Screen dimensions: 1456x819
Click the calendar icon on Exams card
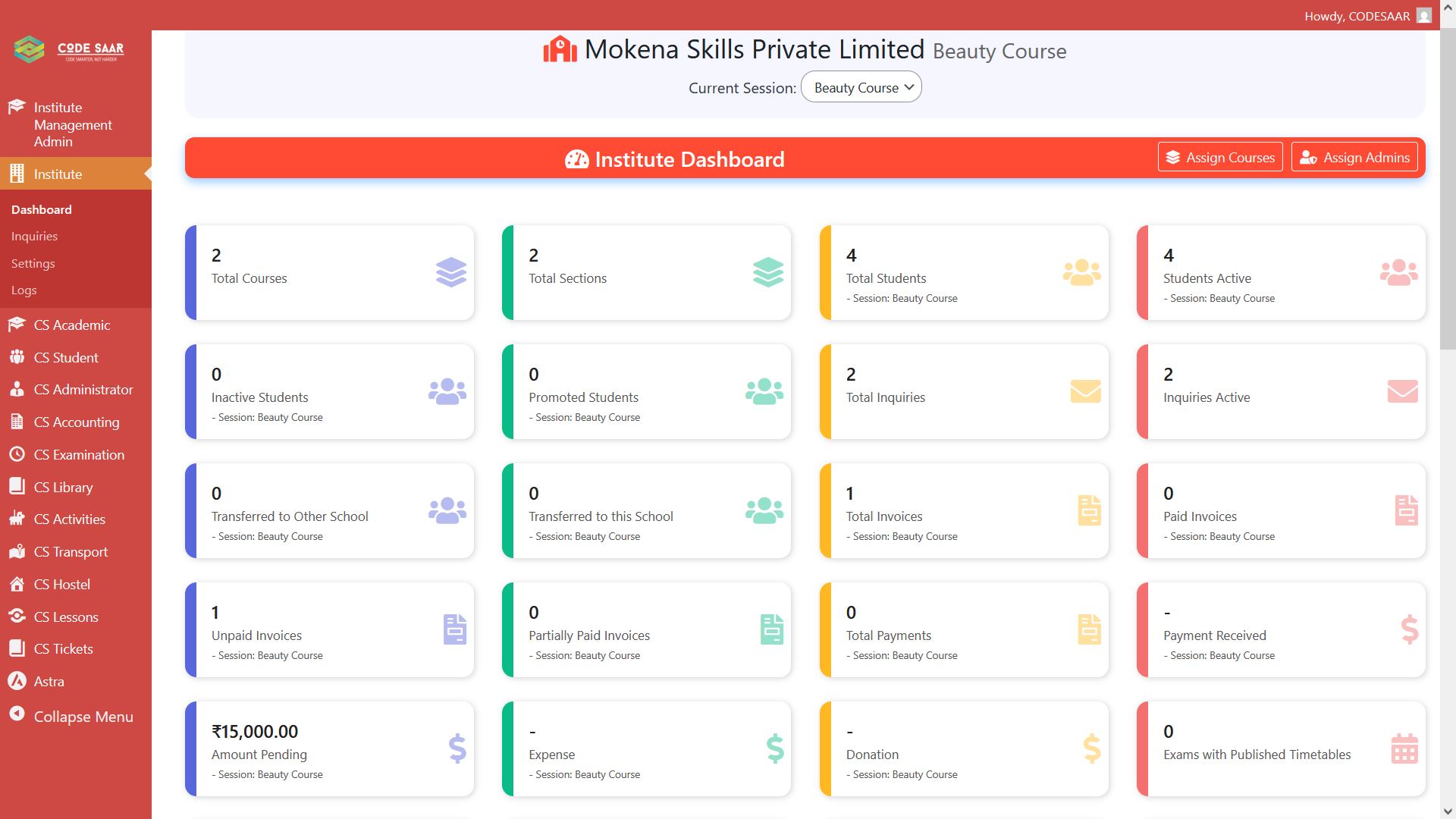pyautogui.click(x=1404, y=748)
